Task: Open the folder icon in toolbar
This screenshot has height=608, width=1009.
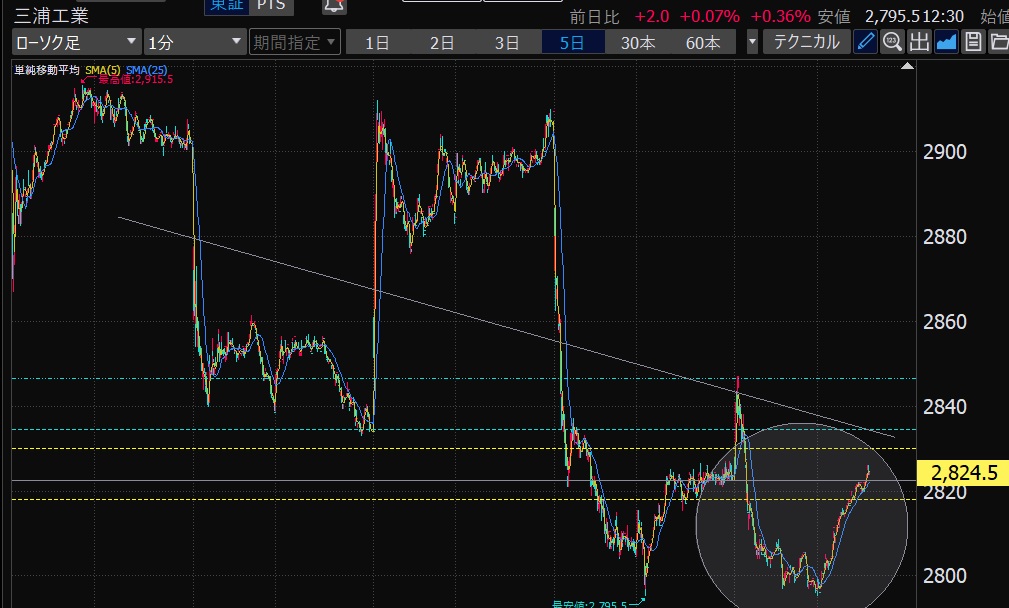Action: click(998, 42)
